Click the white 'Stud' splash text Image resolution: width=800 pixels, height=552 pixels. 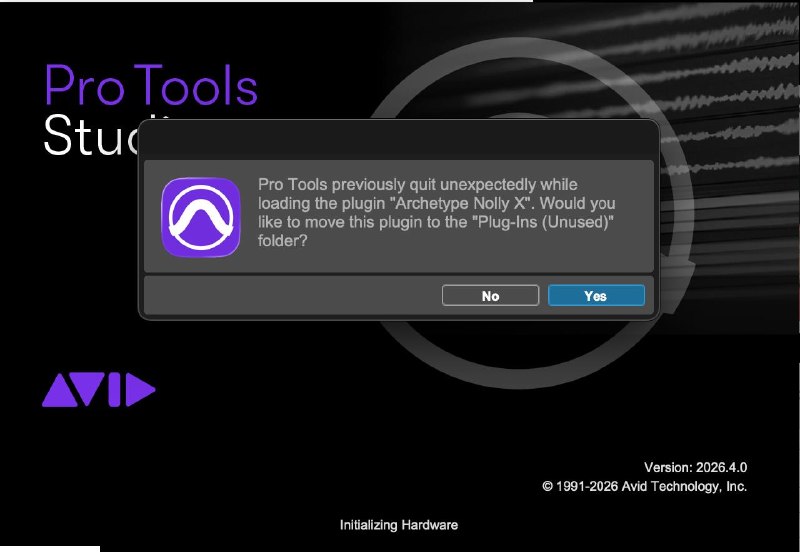(91, 135)
